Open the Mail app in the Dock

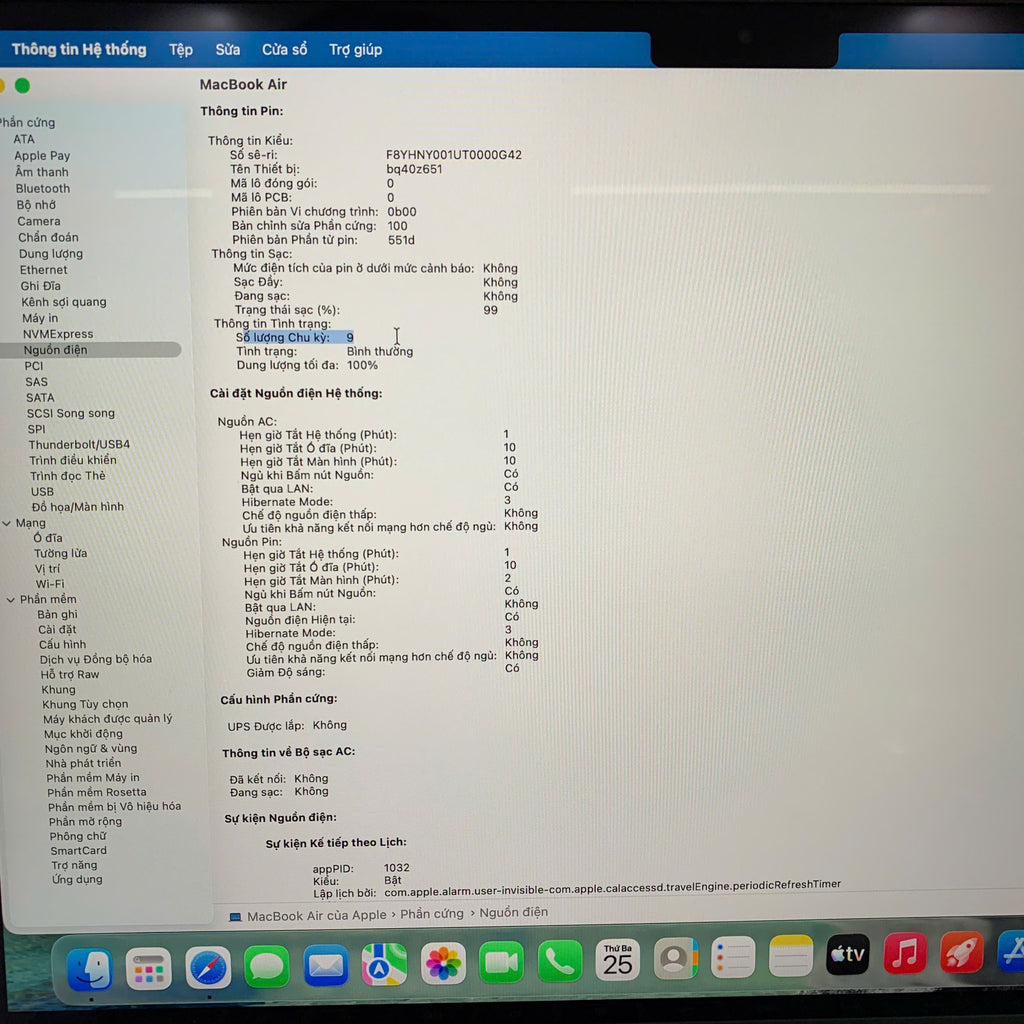click(325, 965)
